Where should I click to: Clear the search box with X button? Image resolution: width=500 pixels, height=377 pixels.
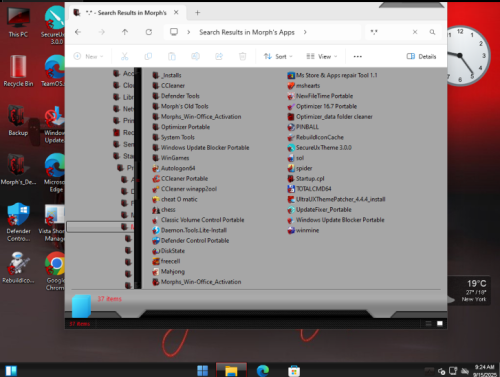(415, 32)
